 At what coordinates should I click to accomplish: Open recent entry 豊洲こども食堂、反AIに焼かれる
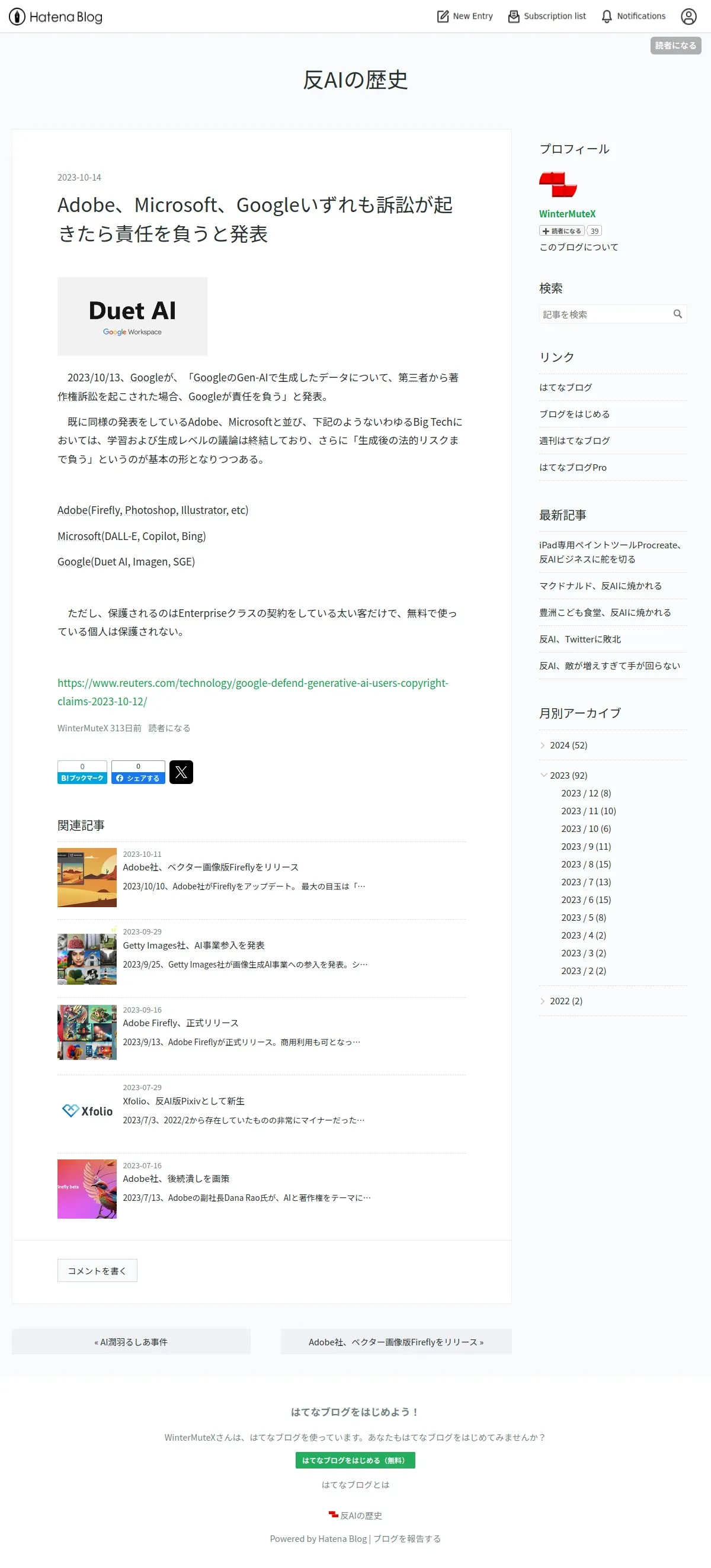click(604, 613)
